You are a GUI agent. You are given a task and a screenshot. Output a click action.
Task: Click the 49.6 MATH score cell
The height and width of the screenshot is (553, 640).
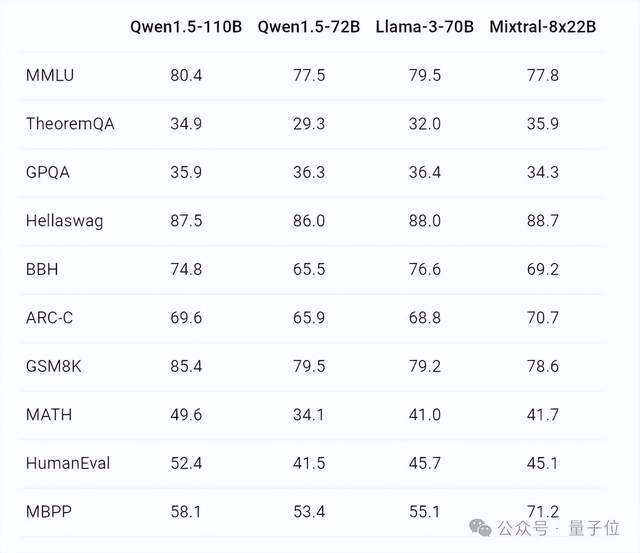point(187,415)
